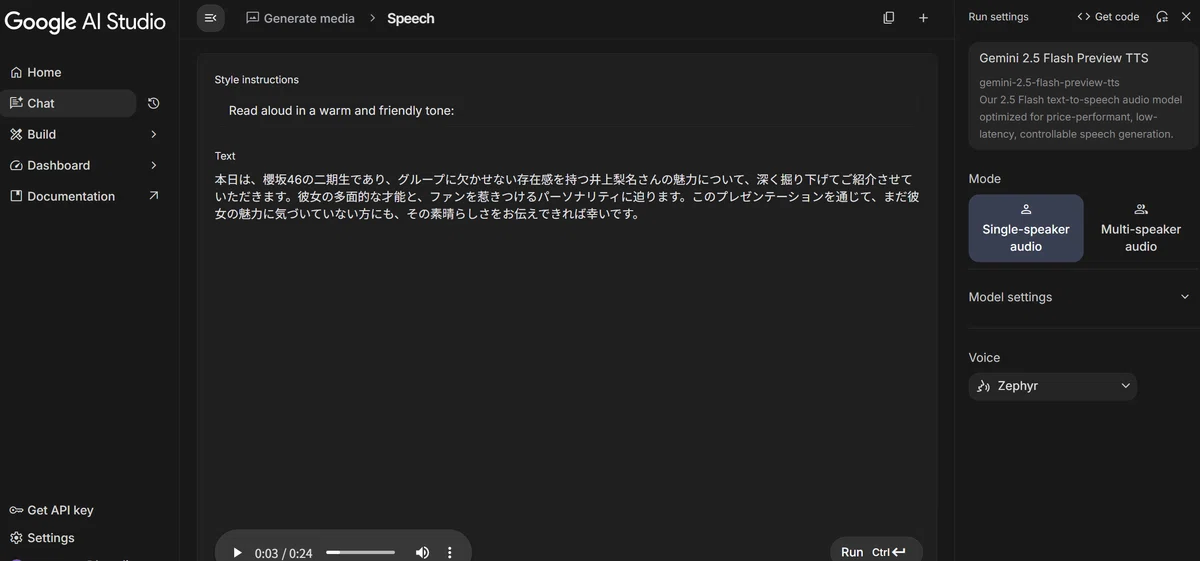This screenshot has width=1200, height=561.
Task: Select Single-speaker audio mode
Action: [1026, 228]
